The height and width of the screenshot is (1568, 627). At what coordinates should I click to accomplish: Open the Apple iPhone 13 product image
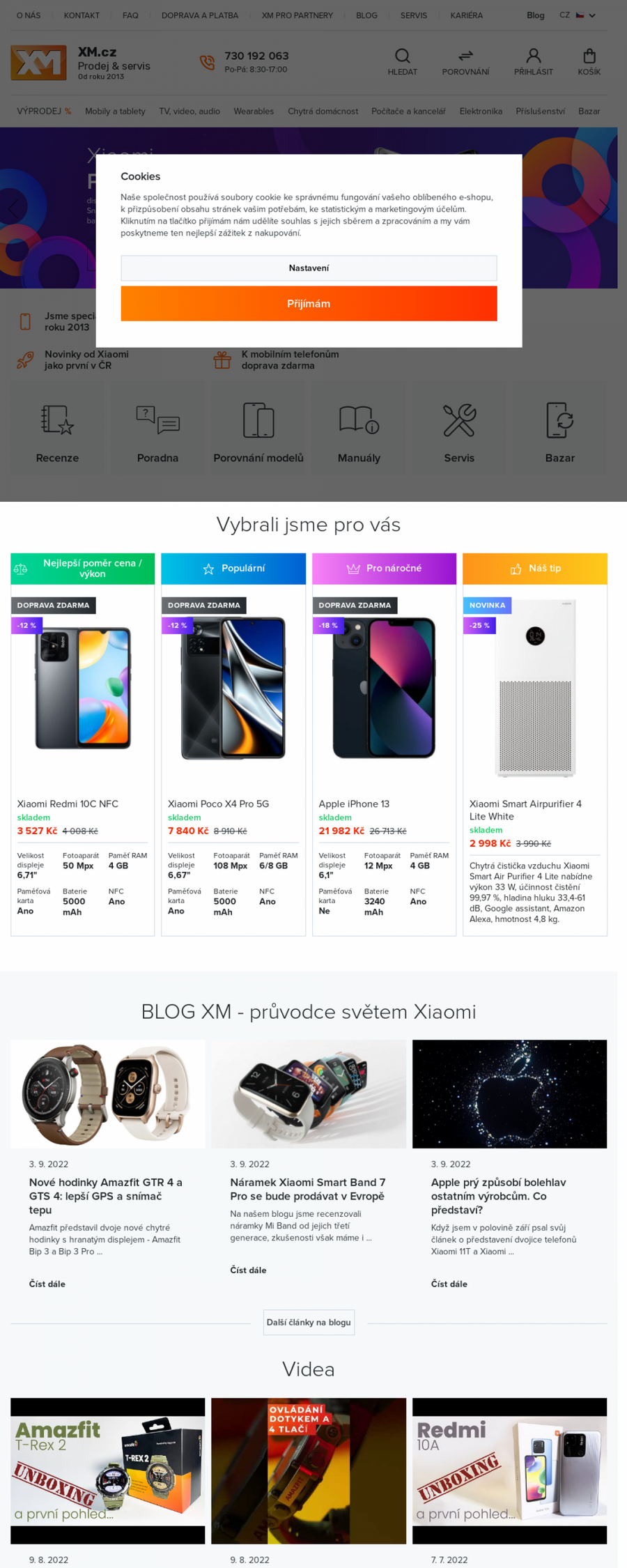tap(384, 688)
